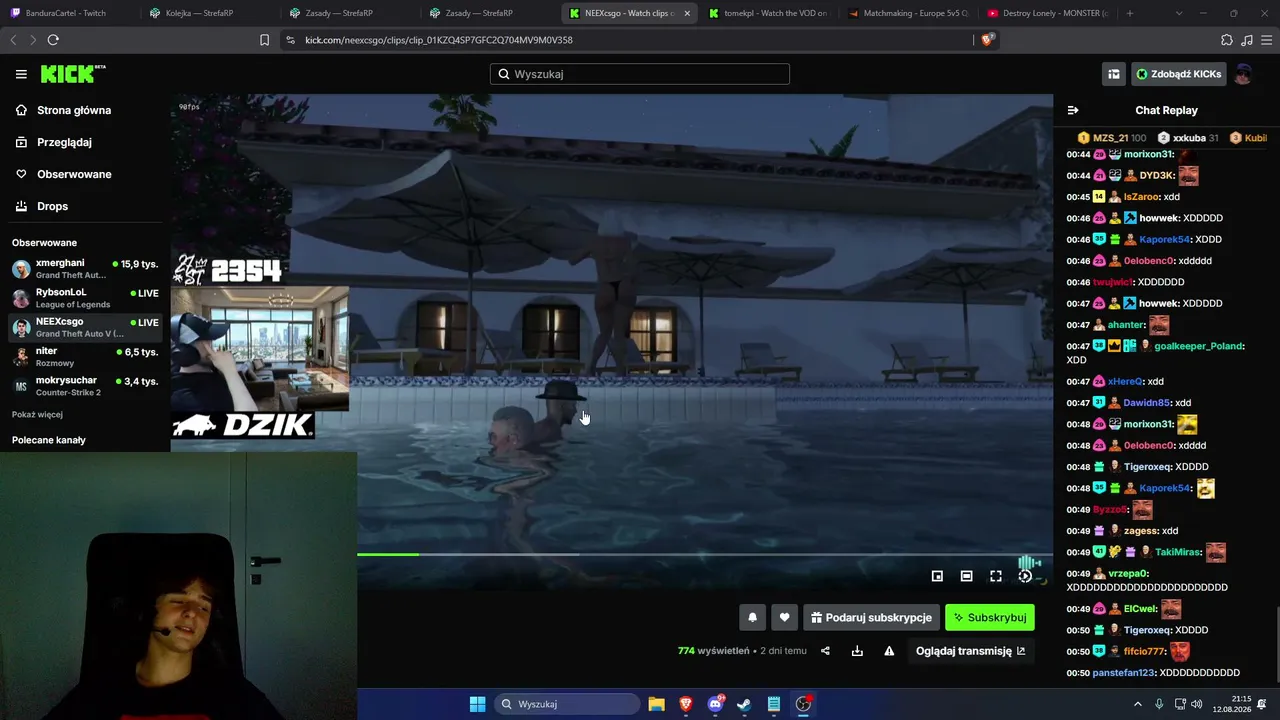Expand followed list with Pokaż więcej
Viewport: 1280px width, 720px height.
tap(37, 414)
